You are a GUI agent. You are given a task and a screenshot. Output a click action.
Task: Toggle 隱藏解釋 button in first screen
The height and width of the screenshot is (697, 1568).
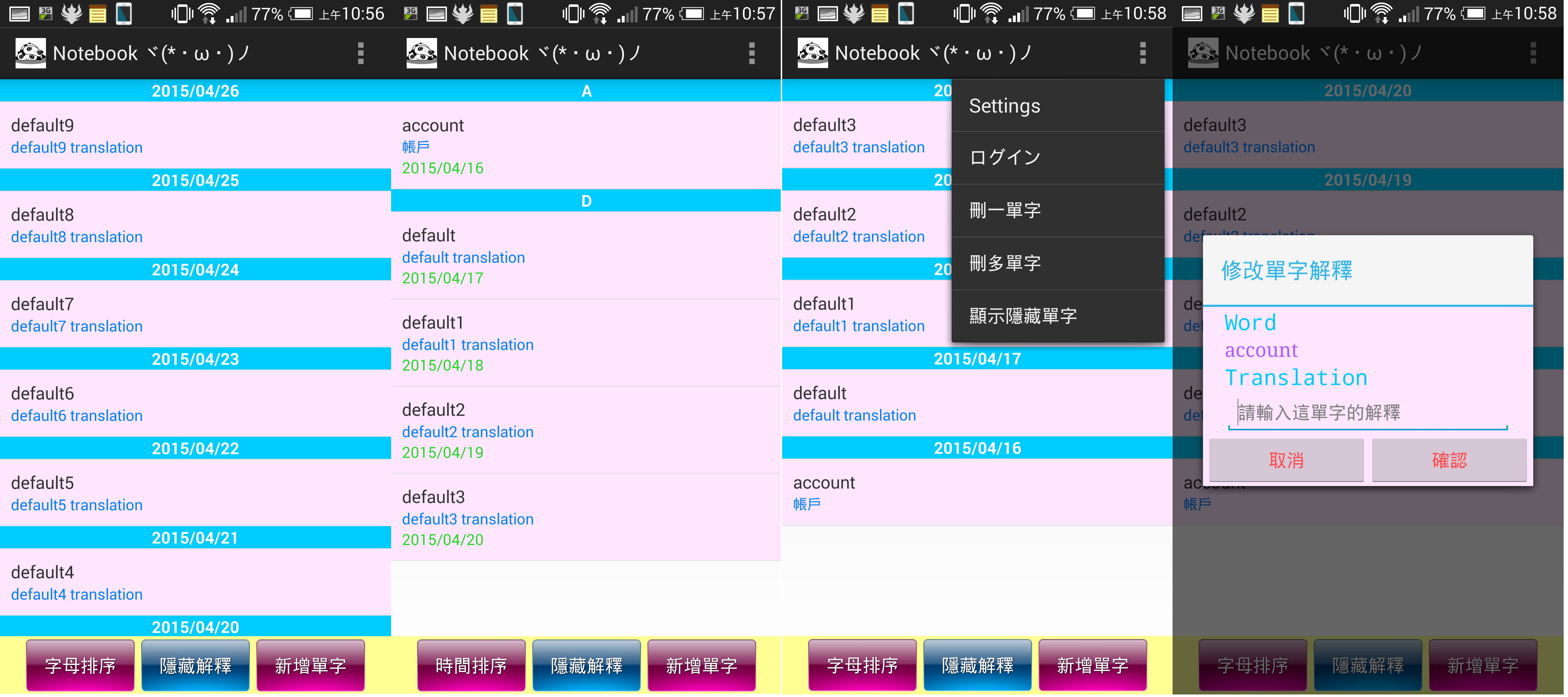point(196,666)
